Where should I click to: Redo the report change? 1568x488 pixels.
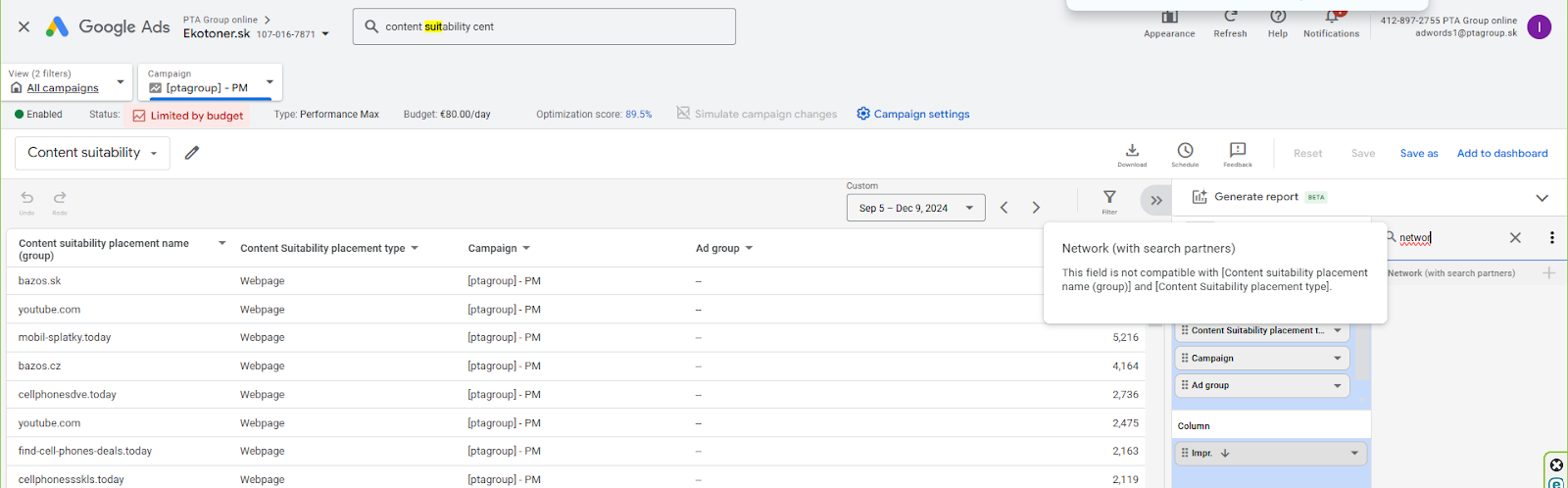(x=60, y=198)
